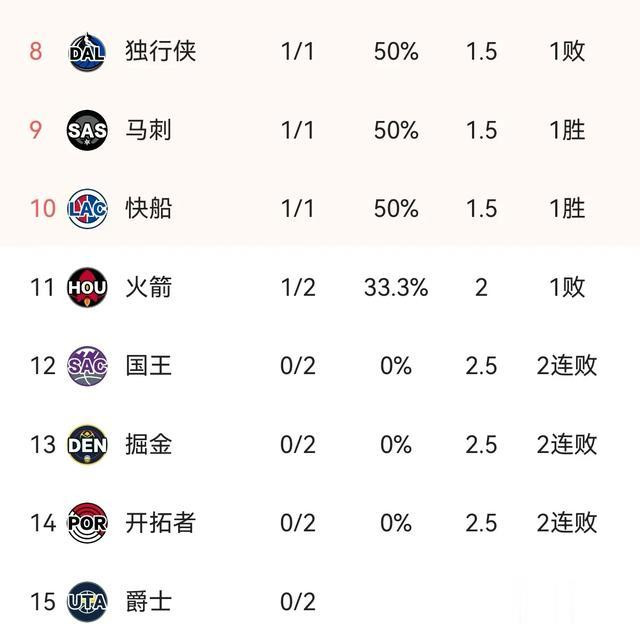Click the 2连败 streak for 国王
The image size is (640, 631).
click(567, 366)
